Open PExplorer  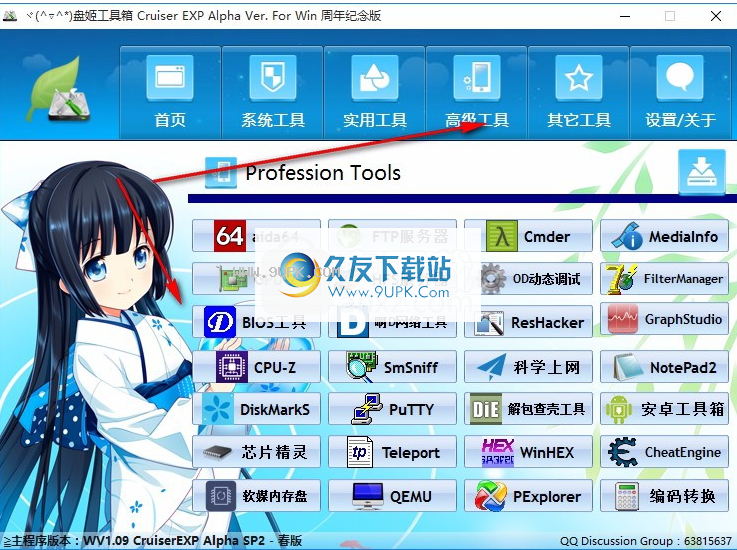(528, 495)
